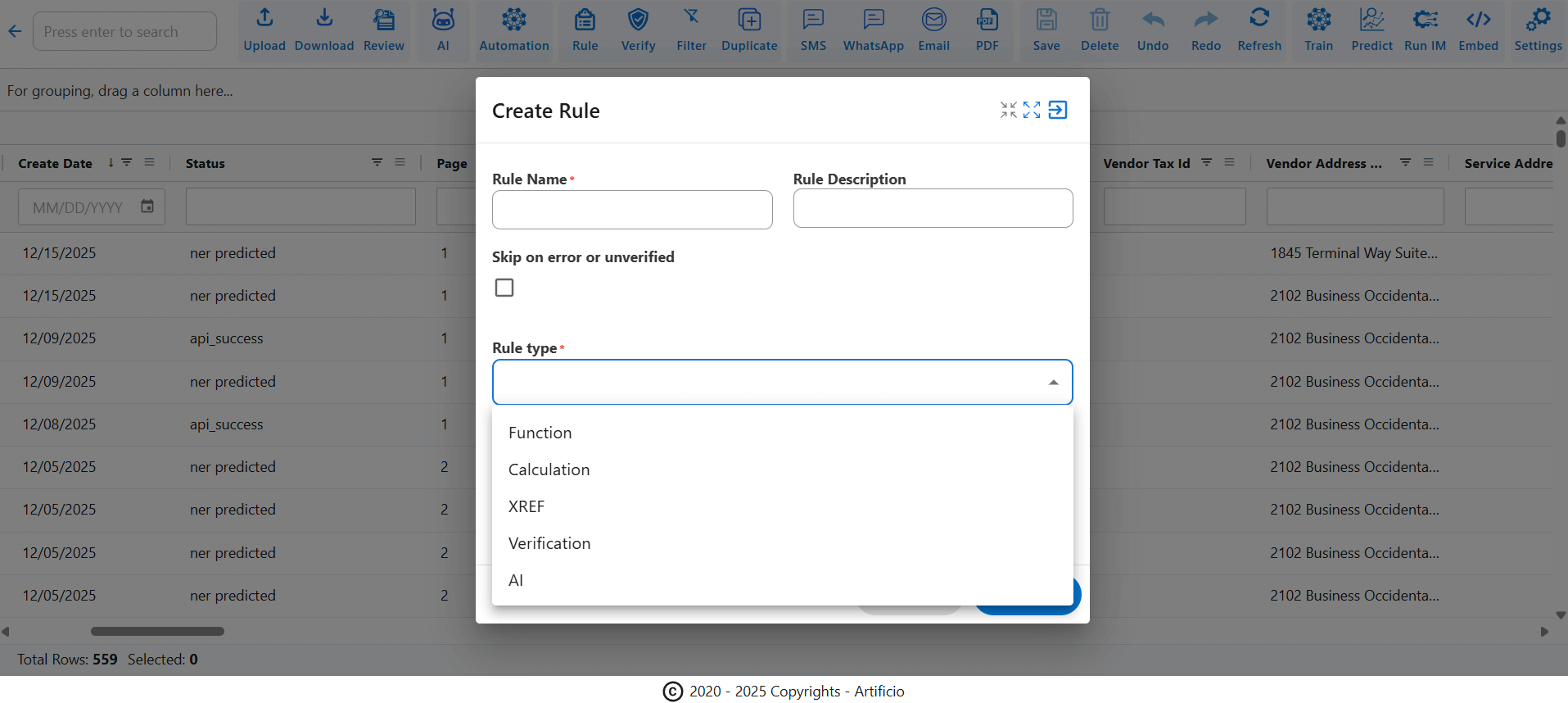The height and width of the screenshot is (703, 1568).
Task: Enable Skip on error or unverified checkbox
Action: click(x=504, y=288)
